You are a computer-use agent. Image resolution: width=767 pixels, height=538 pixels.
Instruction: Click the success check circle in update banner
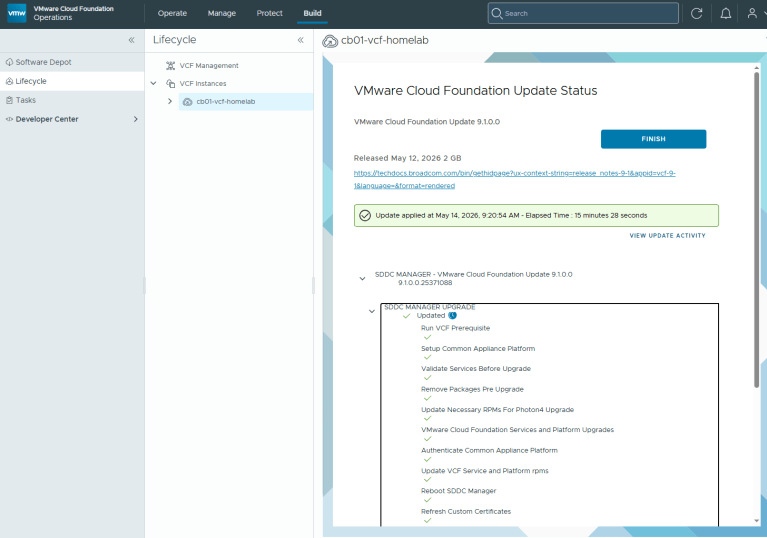click(x=365, y=216)
